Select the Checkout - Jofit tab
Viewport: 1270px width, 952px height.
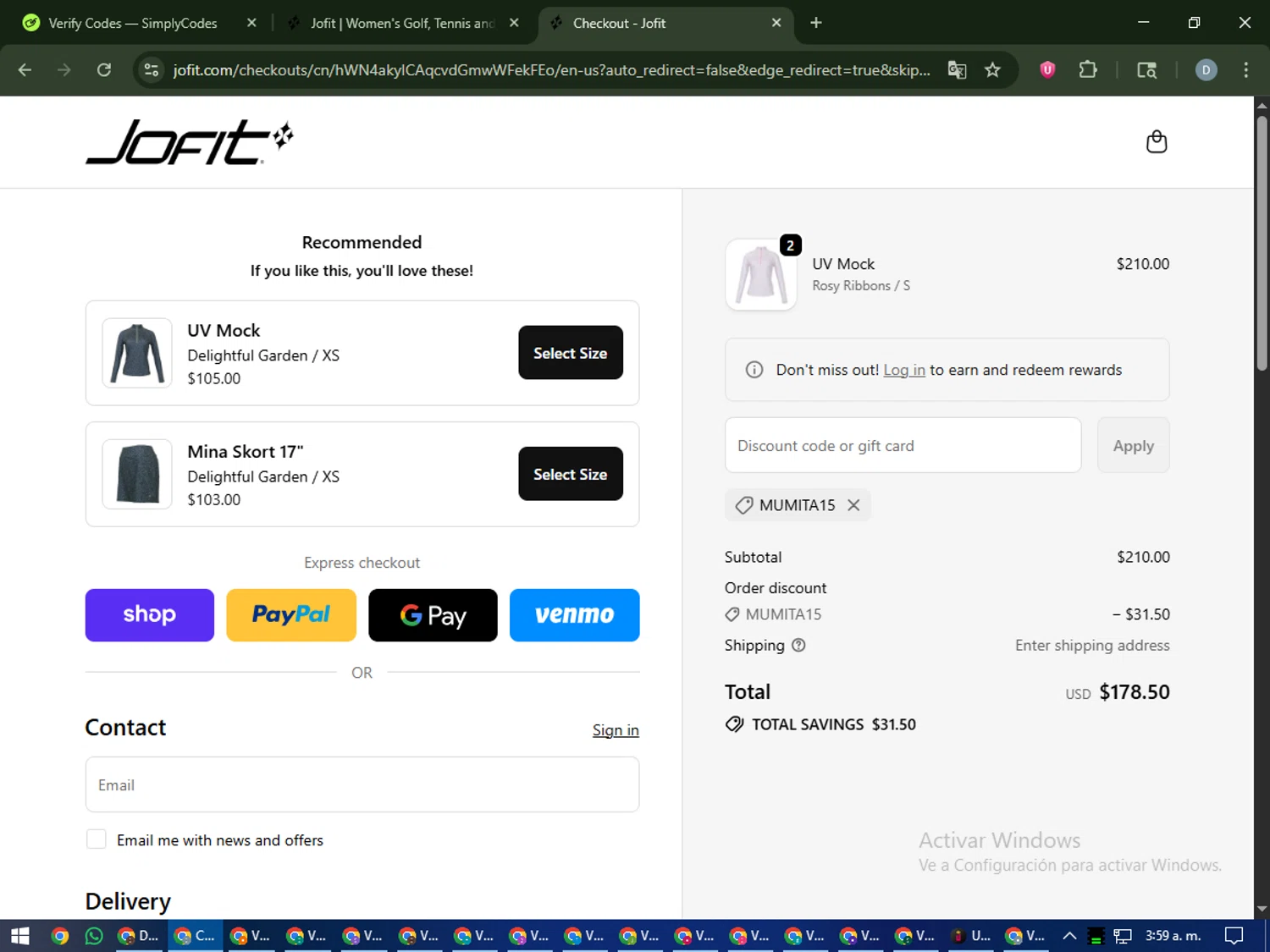point(665,23)
